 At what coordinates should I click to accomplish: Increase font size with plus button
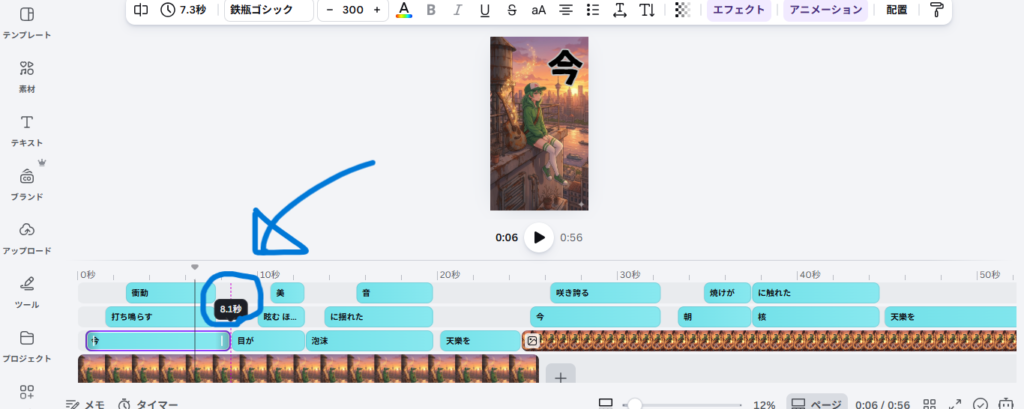coord(377,10)
